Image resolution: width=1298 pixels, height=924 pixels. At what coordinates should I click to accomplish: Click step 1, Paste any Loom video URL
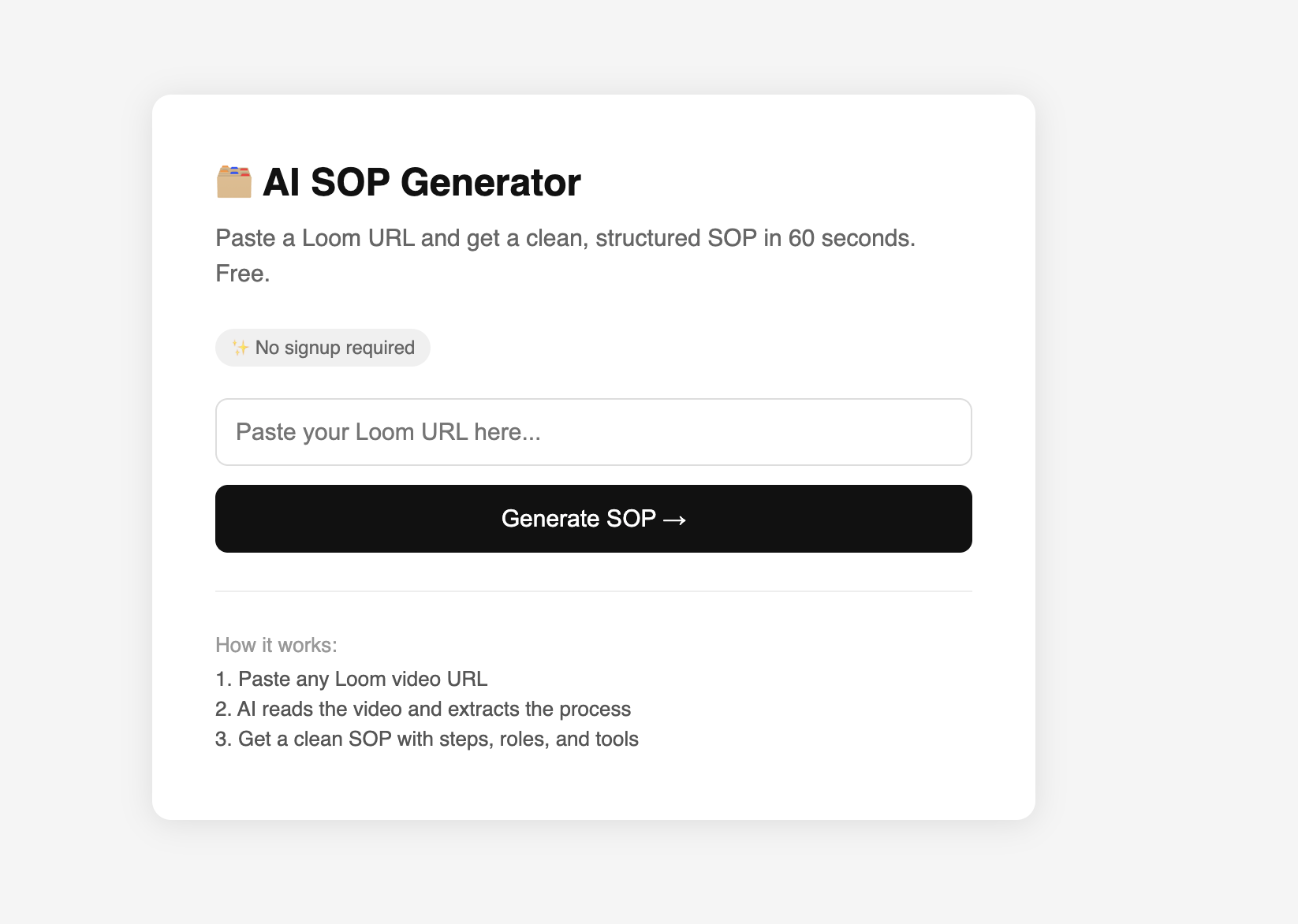[x=351, y=679]
